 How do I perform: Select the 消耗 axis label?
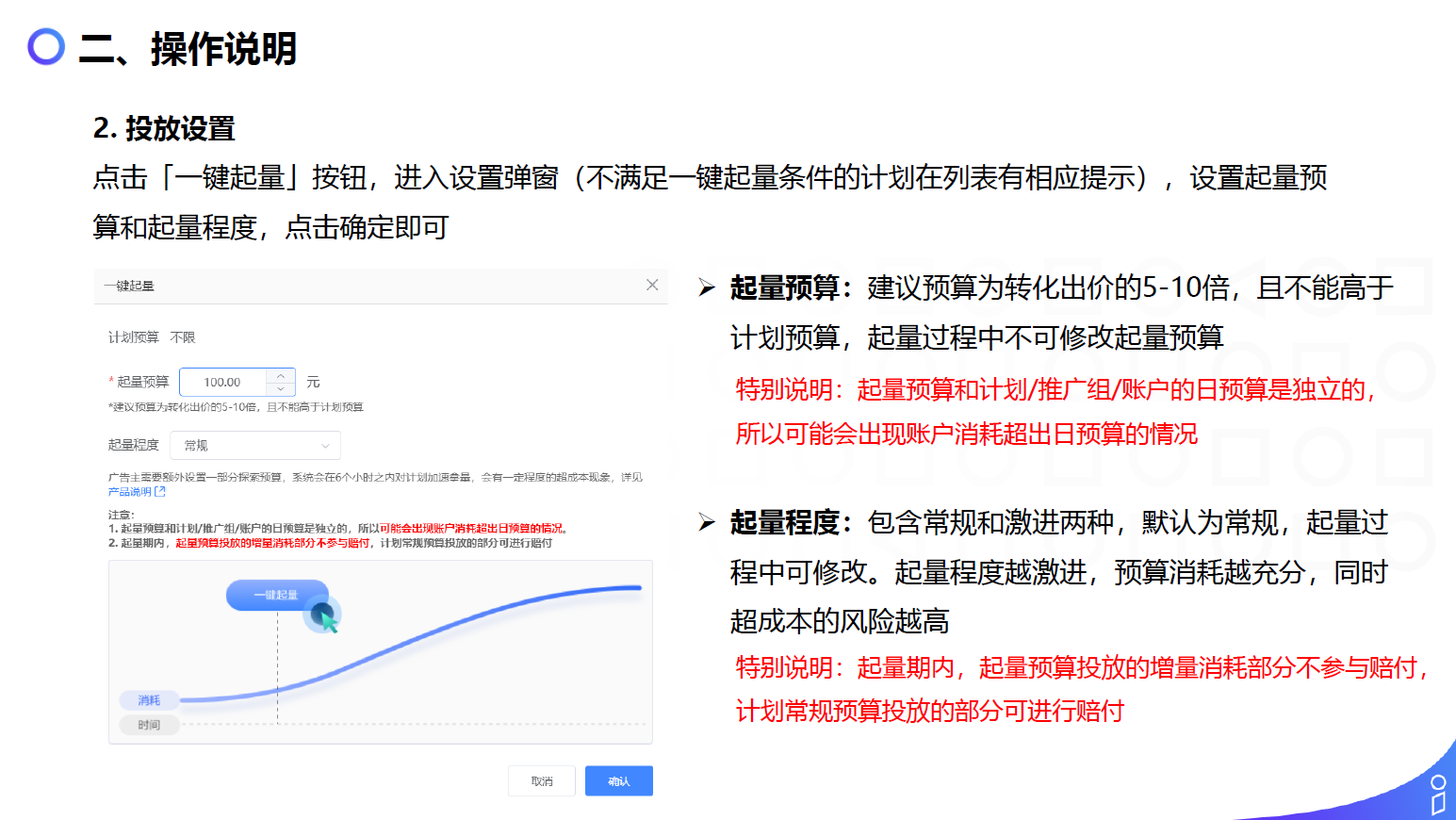[x=149, y=700]
